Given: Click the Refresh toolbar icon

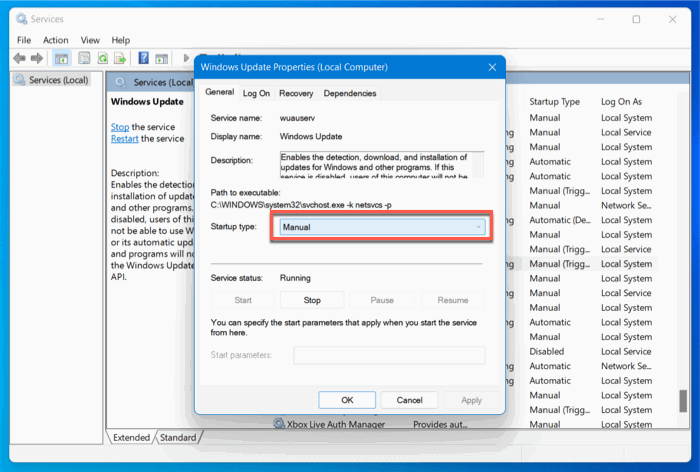Looking at the screenshot, I should point(103,58).
